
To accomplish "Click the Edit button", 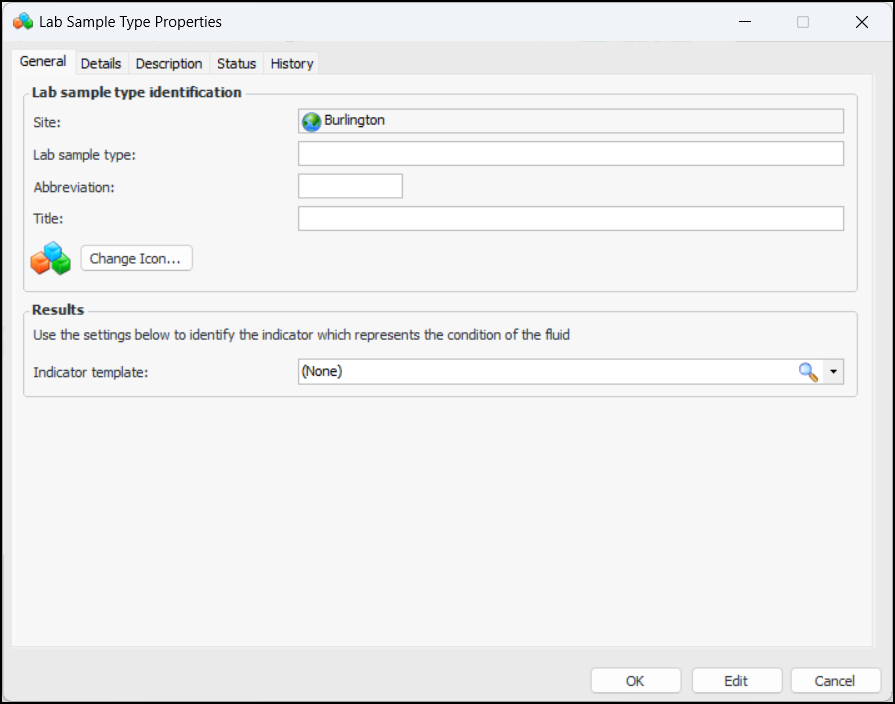I will (x=736, y=681).
